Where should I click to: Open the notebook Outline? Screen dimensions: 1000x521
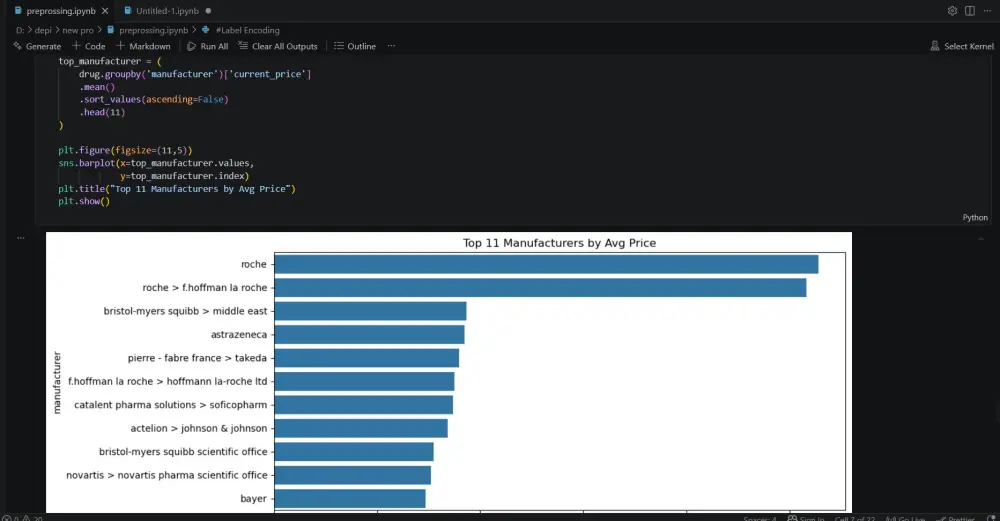(x=355, y=46)
